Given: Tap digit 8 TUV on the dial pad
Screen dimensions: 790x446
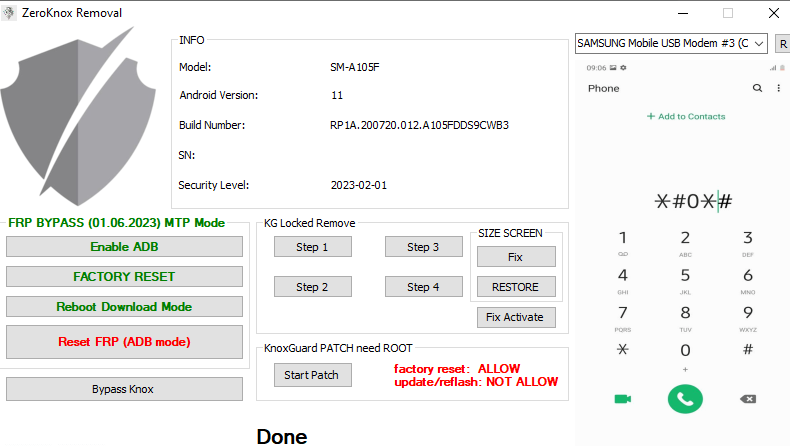Looking at the screenshot, I should [685, 317].
